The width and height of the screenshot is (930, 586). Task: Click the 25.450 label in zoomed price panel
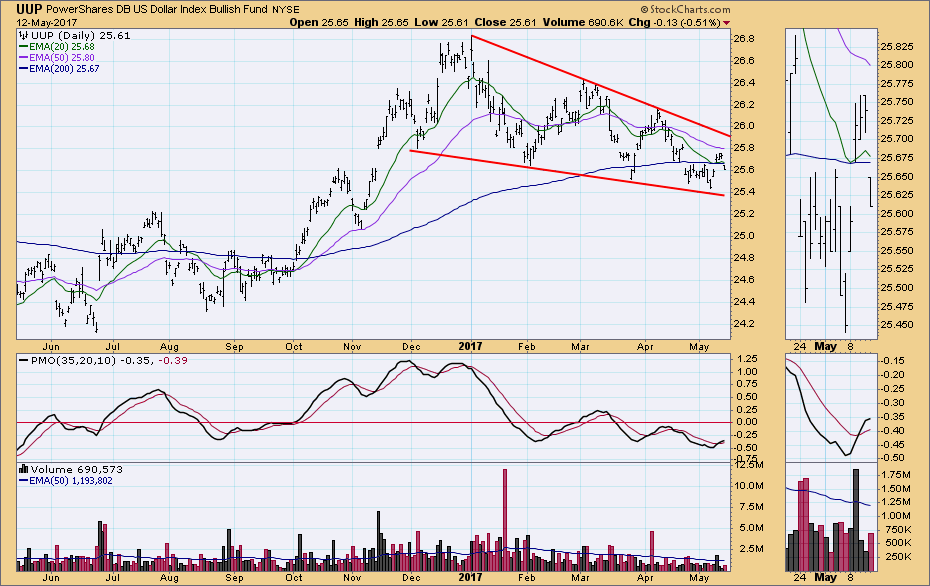point(897,324)
